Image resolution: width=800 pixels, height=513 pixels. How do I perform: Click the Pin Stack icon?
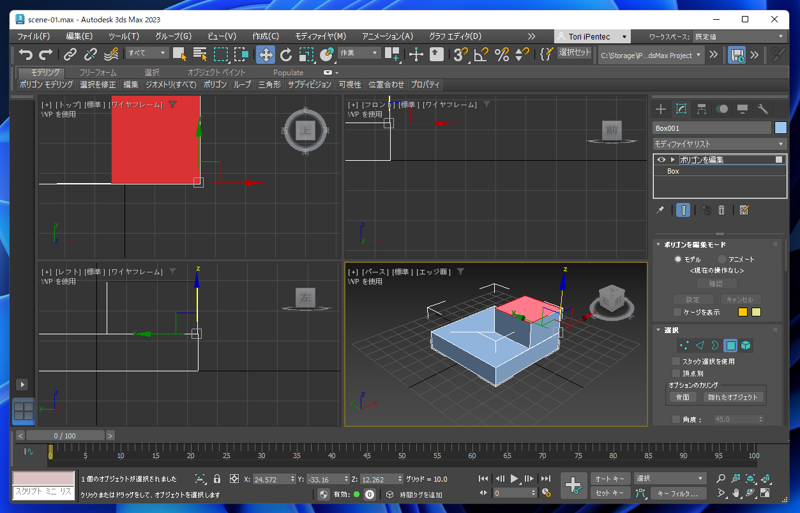[x=660, y=210]
